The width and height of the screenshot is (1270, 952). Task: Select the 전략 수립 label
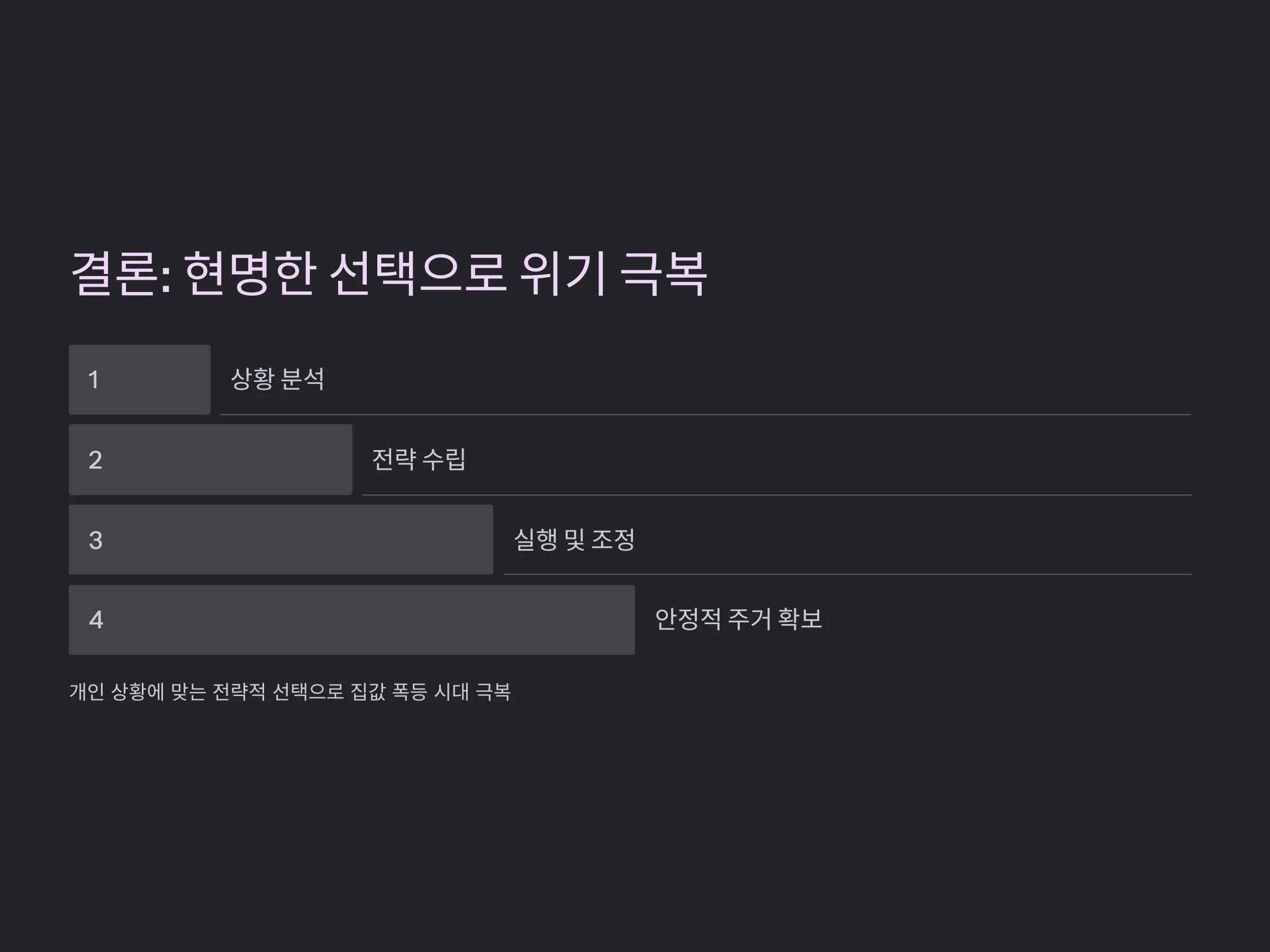pos(419,459)
